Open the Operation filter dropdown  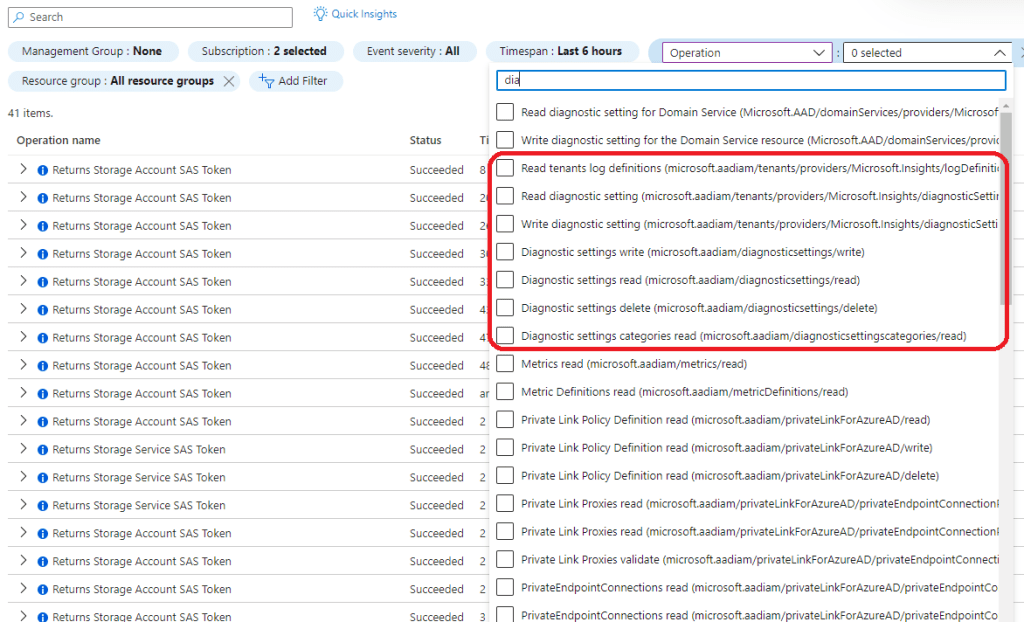tap(746, 53)
